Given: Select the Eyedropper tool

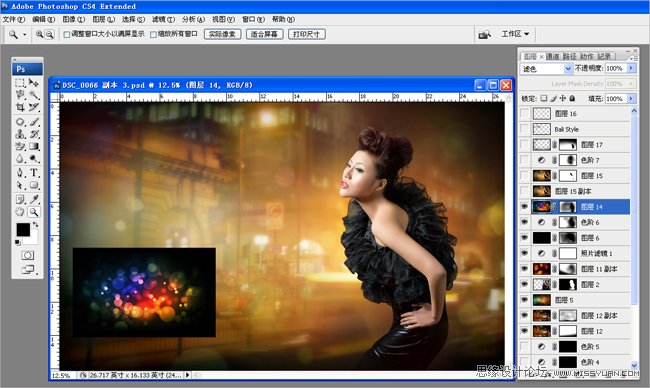Looking at the screenshot, I should [34, 200].
